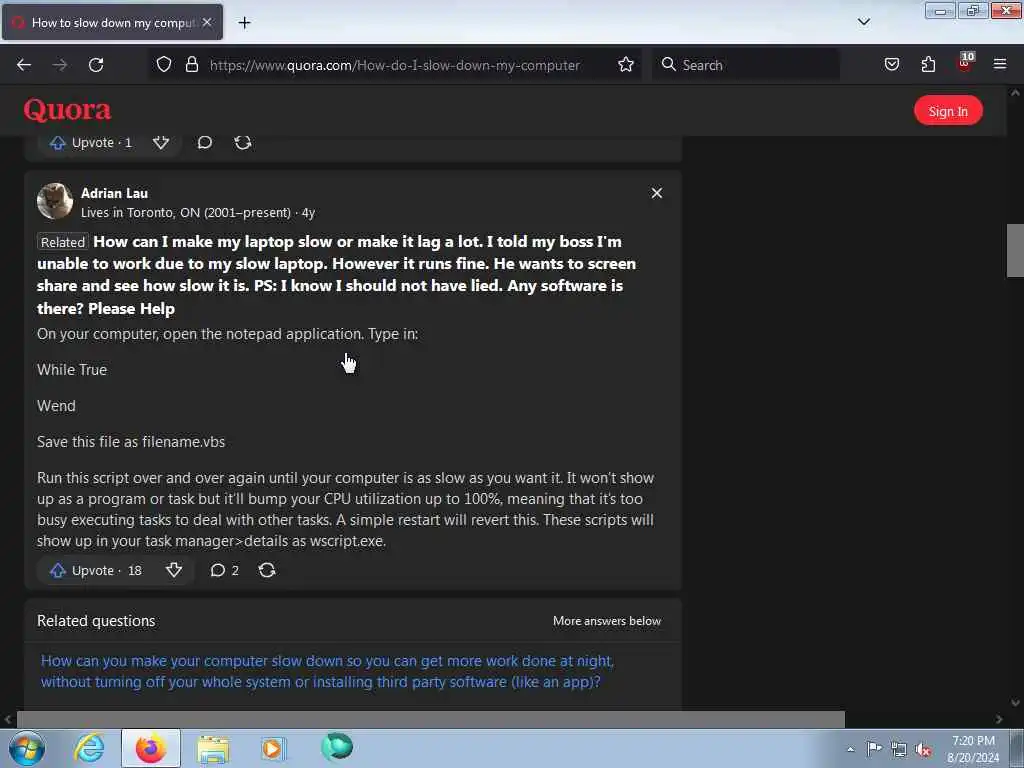Click the vertical page scrollbar thumb
This screenshot has height=768, width=1024.
[x=1015, y=250]
